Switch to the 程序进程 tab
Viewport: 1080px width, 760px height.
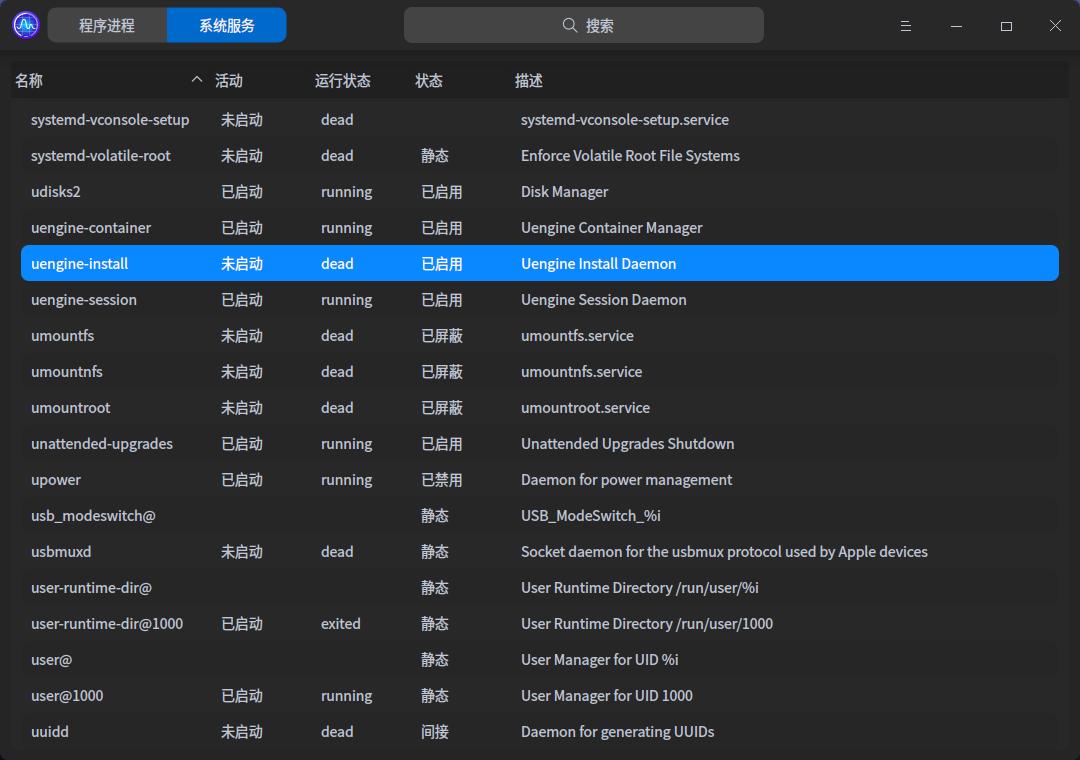click(x=107, y=26)
